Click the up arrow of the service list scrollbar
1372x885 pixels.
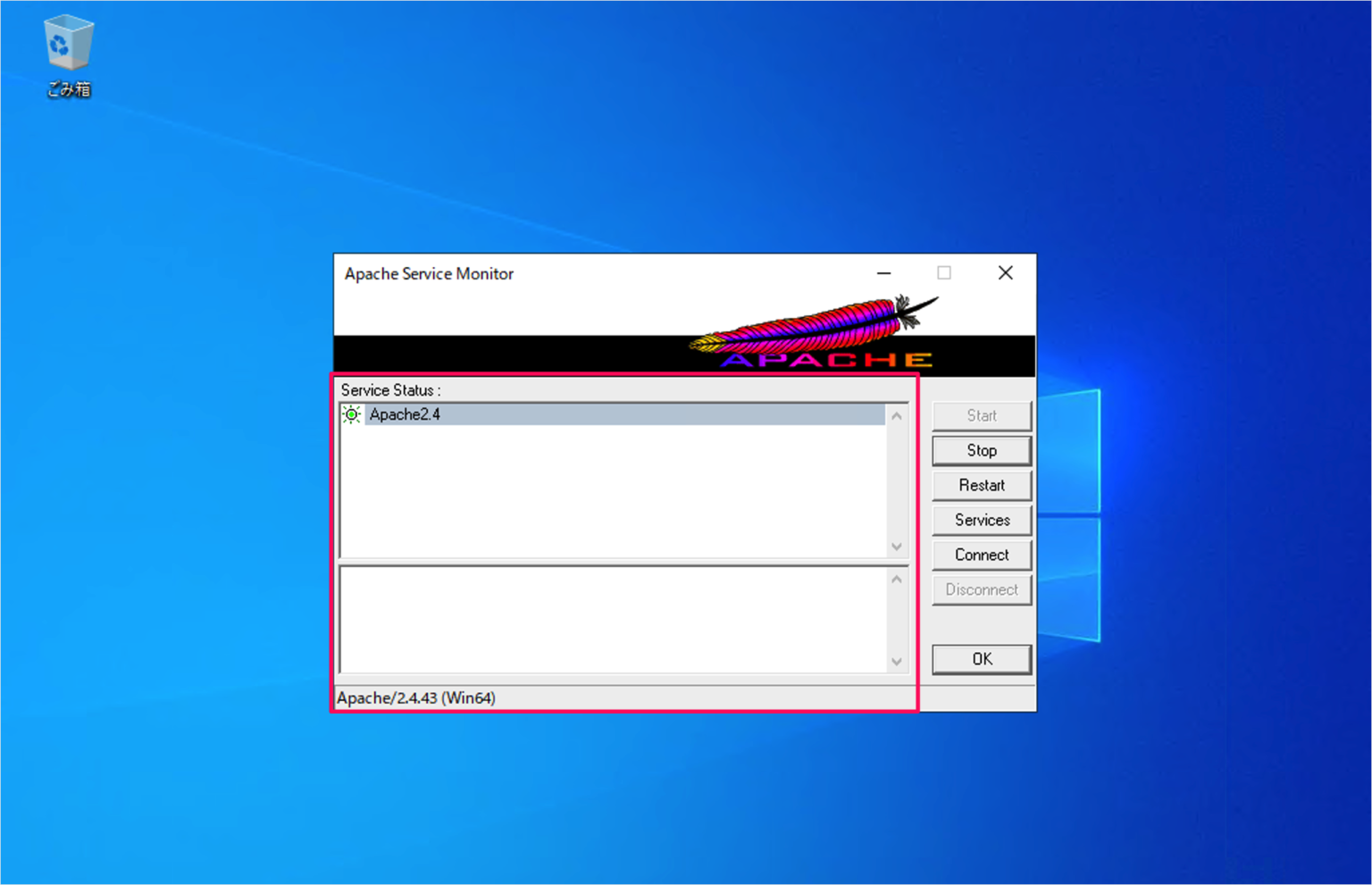pos(896,414)
